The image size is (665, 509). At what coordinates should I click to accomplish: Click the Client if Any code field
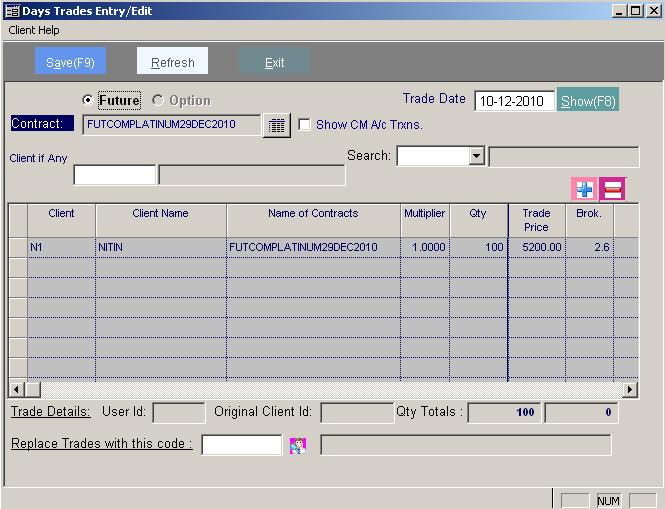(x=115, y=175)
